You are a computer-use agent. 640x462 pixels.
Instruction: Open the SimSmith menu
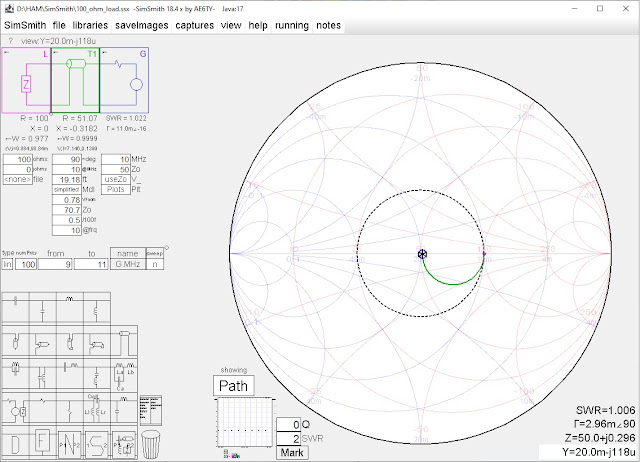click(x=25, y=25)
